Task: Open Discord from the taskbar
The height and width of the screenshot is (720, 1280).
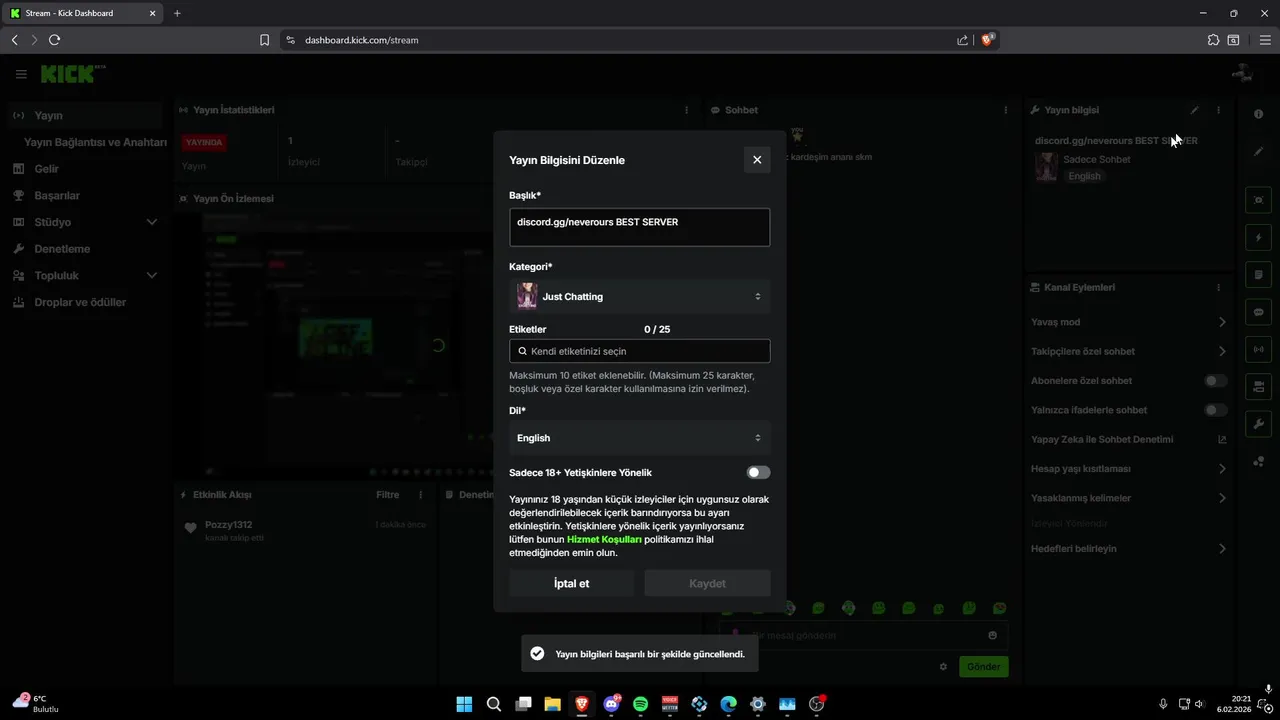Action: click(611, 704)
